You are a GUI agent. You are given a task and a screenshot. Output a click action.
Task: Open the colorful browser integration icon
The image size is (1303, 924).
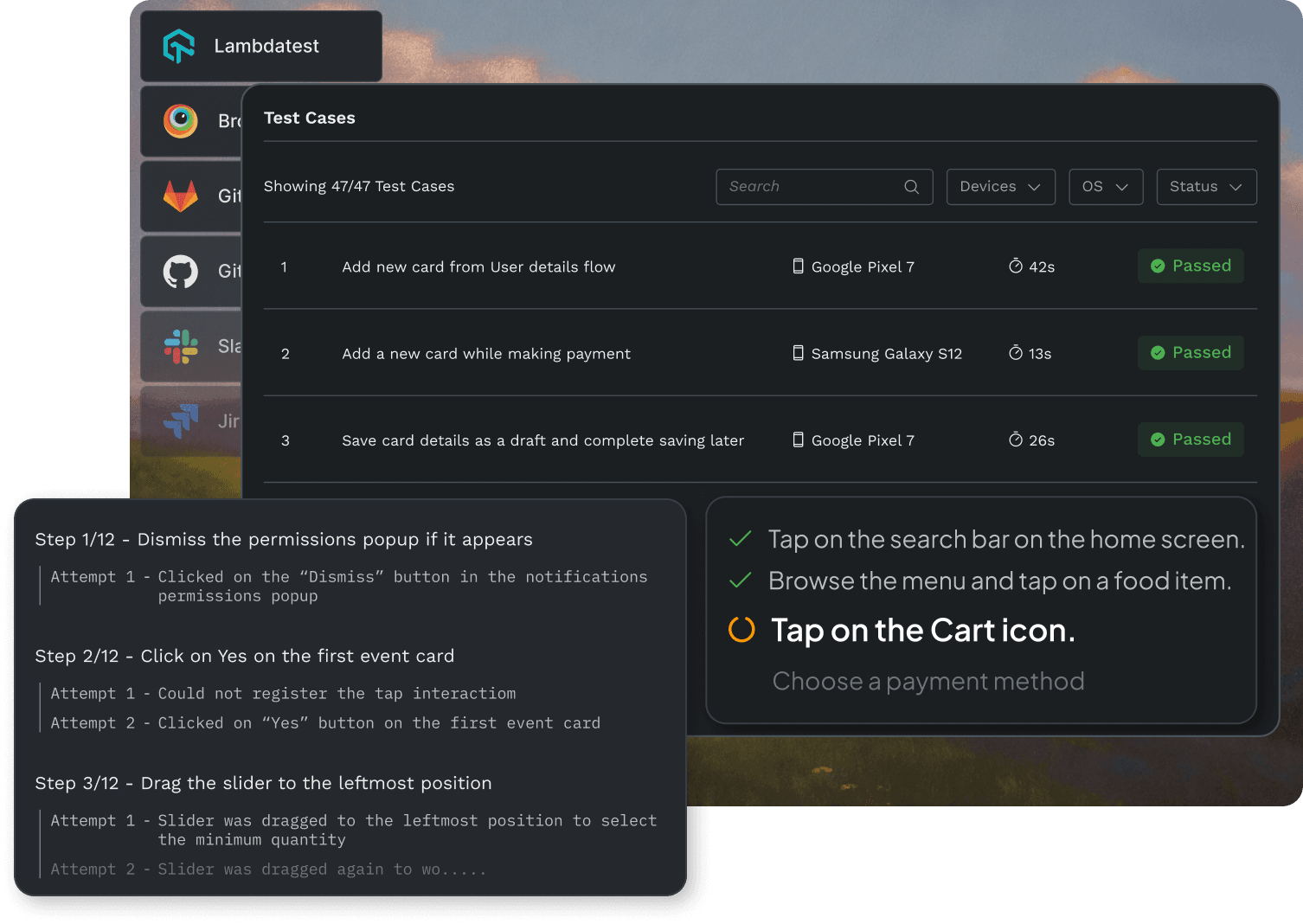pos(181,121)
